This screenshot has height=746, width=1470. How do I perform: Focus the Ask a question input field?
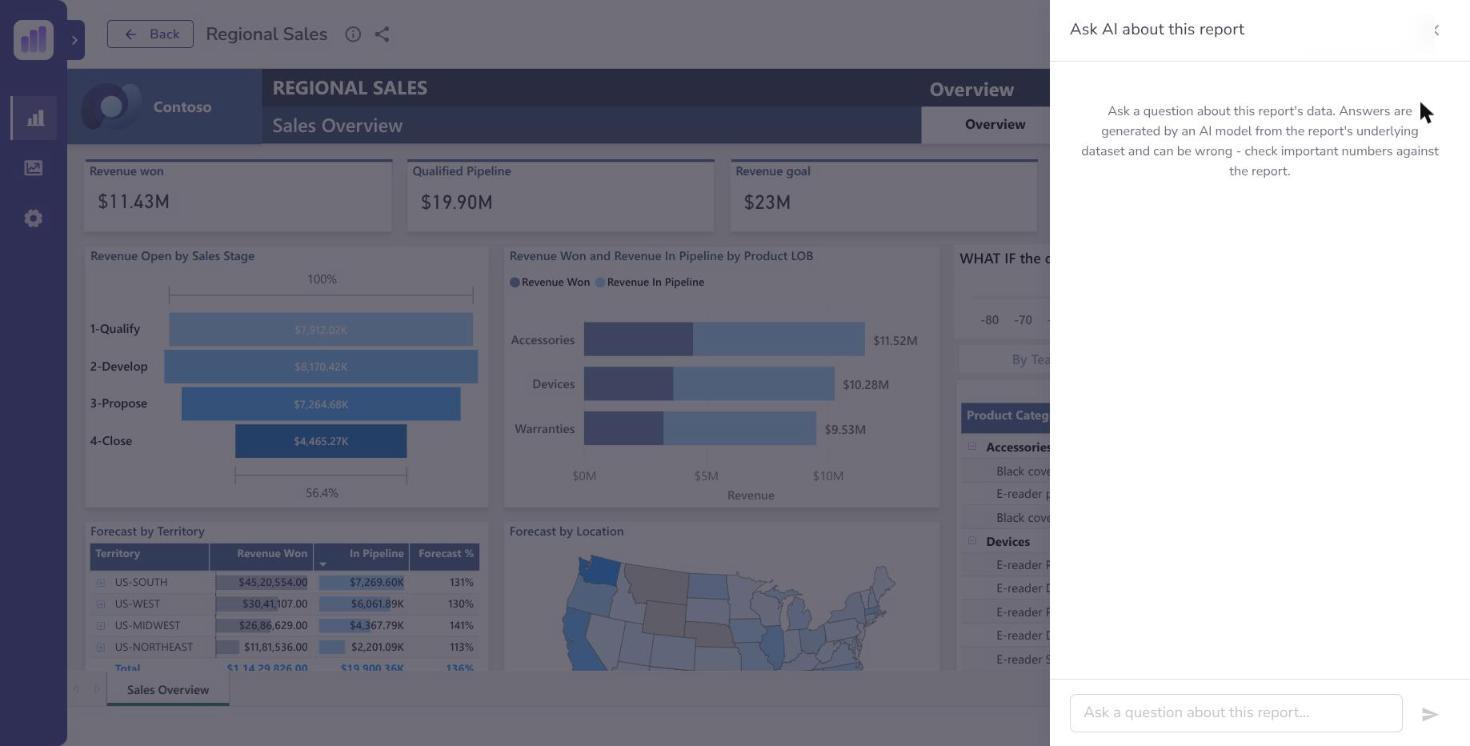click(1236, 713)
